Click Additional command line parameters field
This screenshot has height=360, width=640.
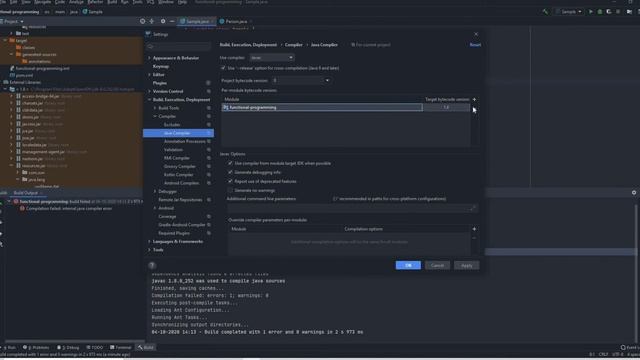(x=352, y=208)
